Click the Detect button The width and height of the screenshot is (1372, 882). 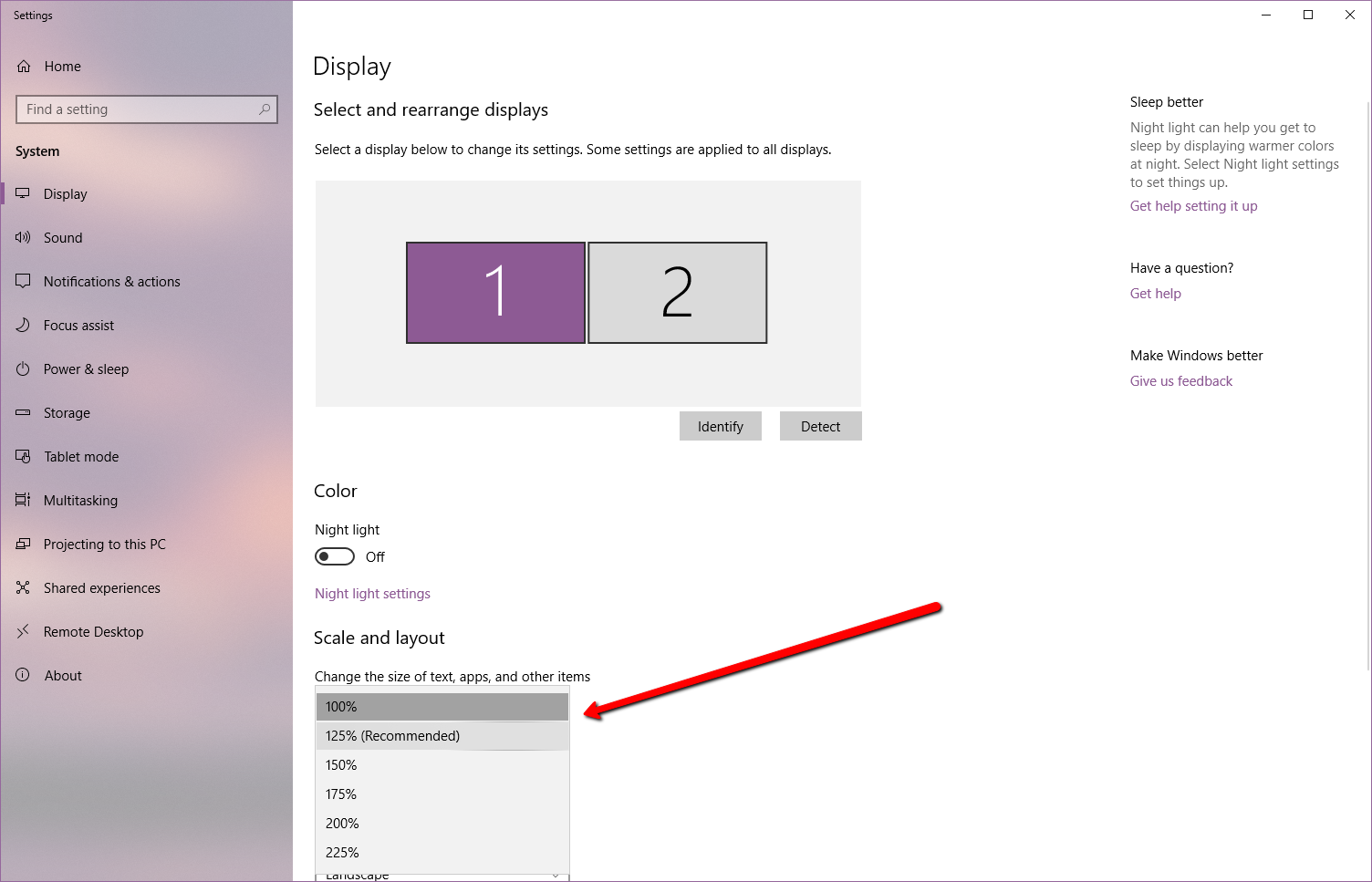(x=821, y=426)
